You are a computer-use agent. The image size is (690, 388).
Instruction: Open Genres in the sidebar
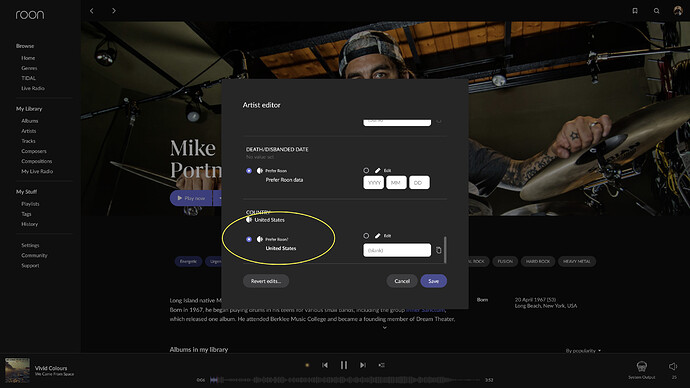[x=29, y=68]
